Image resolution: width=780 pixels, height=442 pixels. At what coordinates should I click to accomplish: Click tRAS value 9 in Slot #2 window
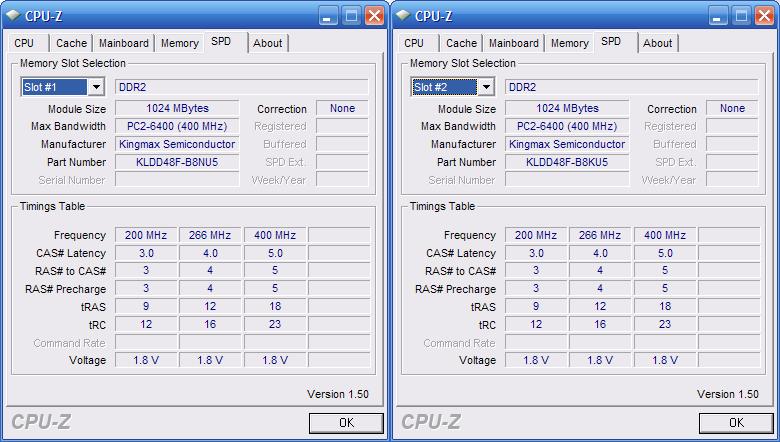pos(536,306)
